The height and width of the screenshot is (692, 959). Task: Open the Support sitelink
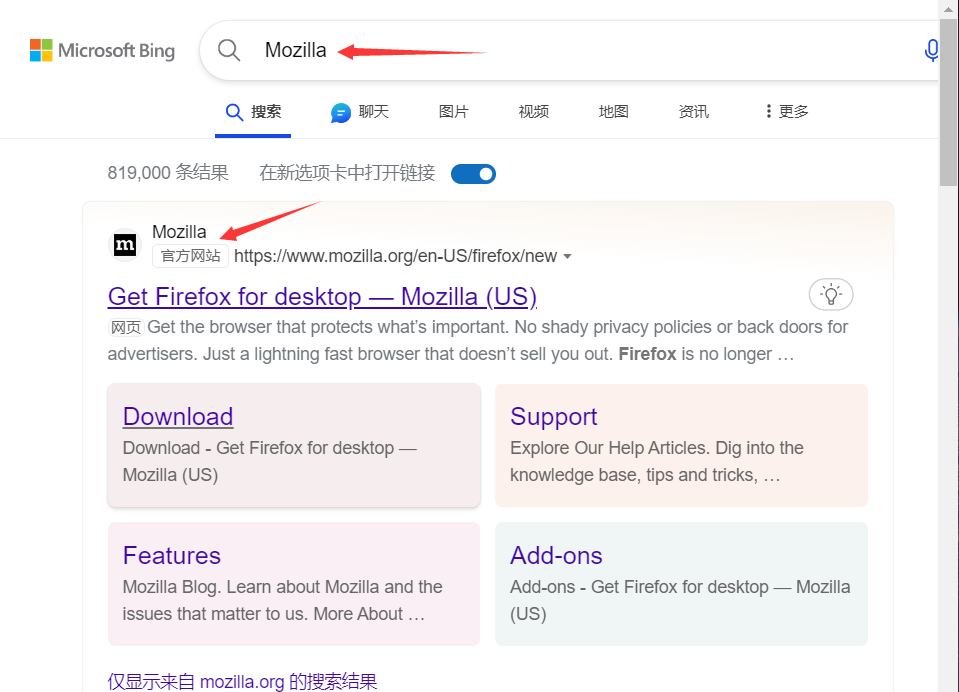pyautogui.click(x=554, y=417)
